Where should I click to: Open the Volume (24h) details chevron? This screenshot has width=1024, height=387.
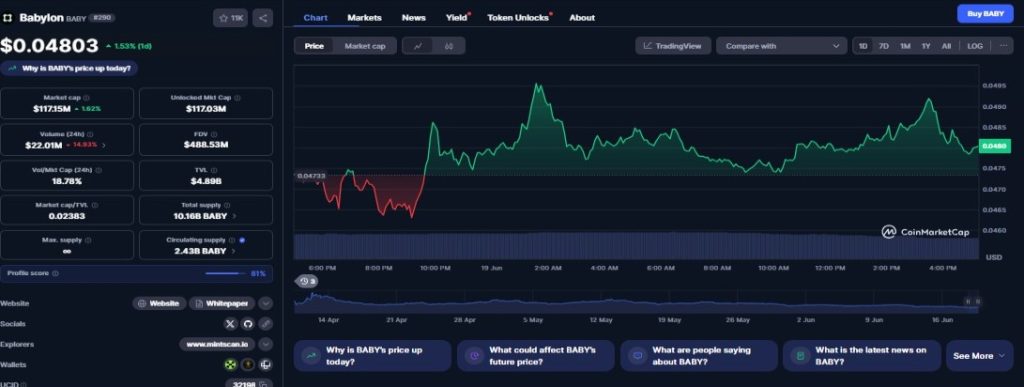coord(103,145)
